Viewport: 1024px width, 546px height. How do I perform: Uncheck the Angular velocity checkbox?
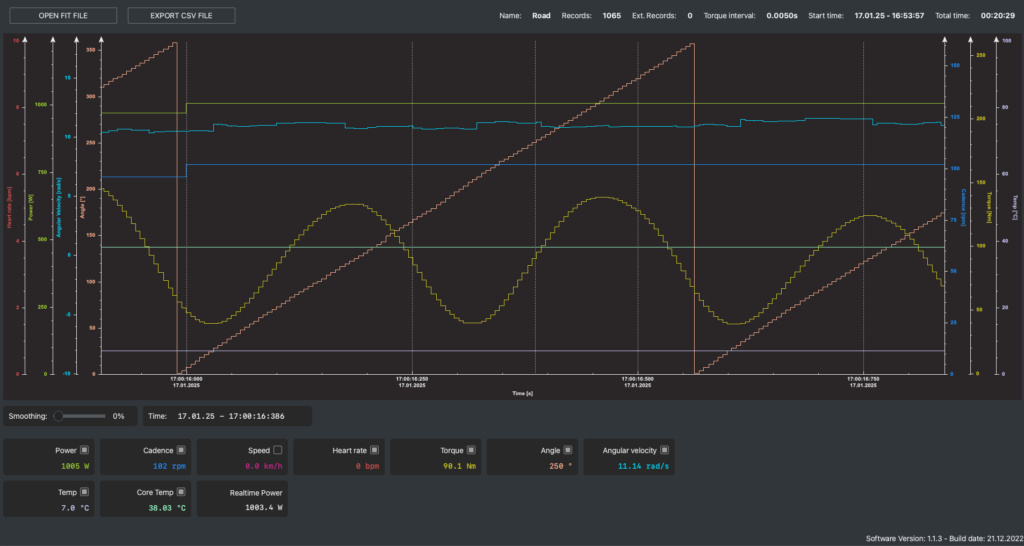coord(665,450)
